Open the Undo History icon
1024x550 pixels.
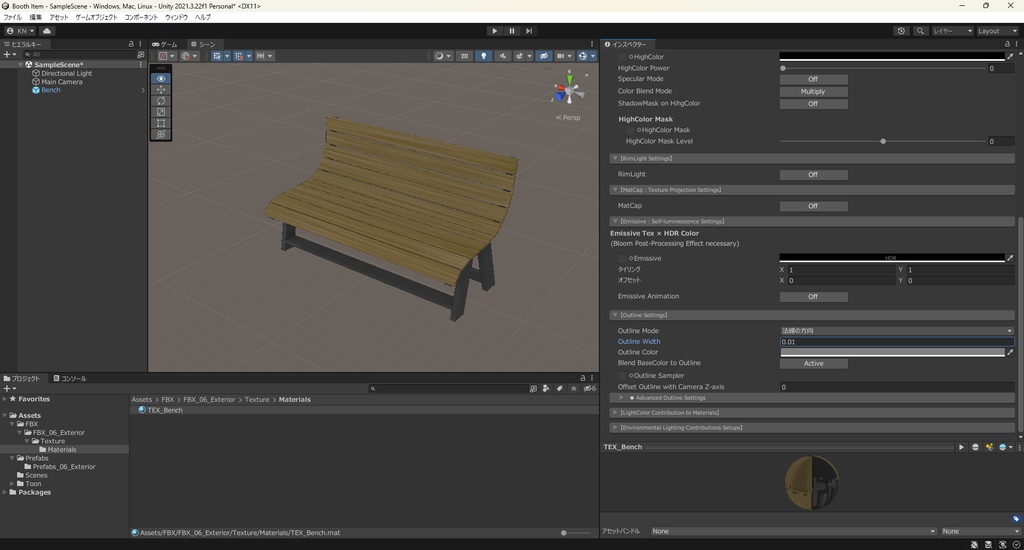coord(901,31)
